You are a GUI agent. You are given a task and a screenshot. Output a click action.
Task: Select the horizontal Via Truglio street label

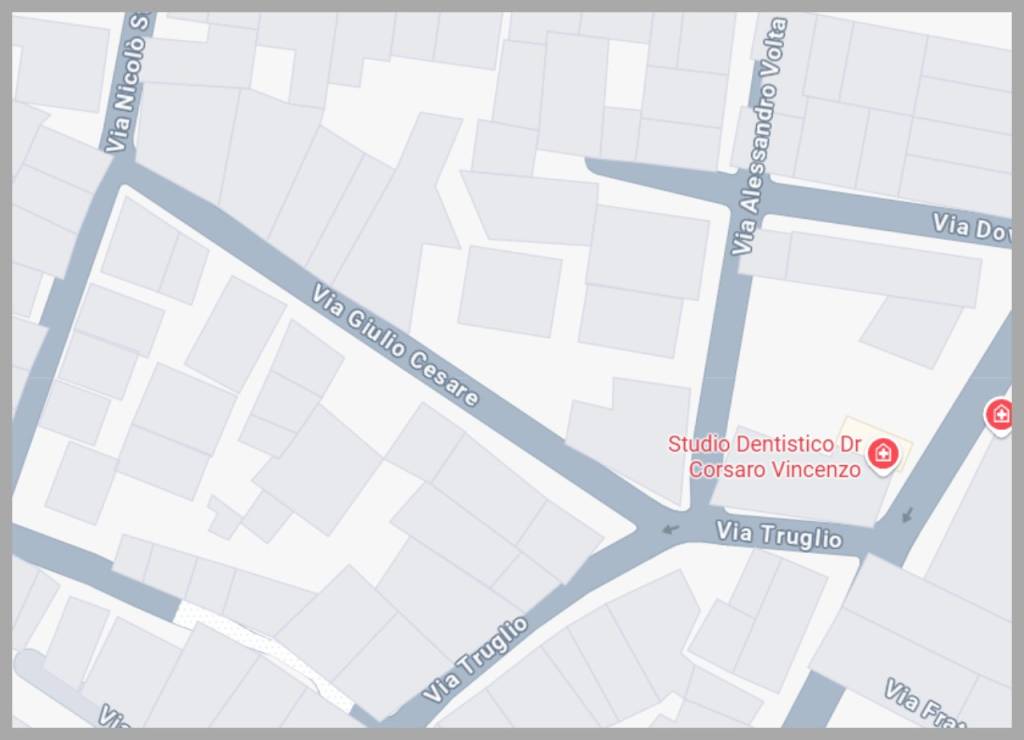tap(778, 535)
